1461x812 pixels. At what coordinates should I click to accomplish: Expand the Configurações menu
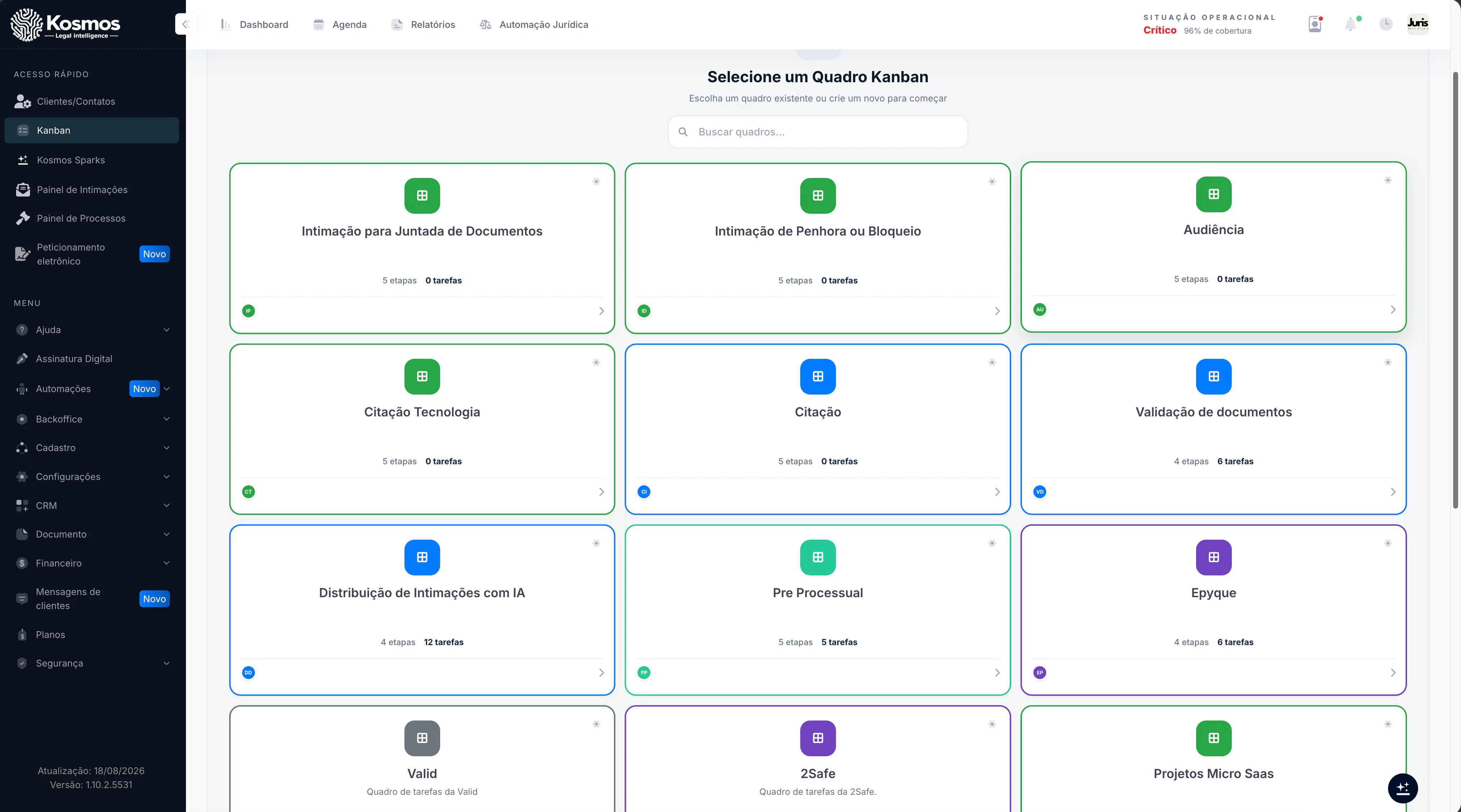pyautogui.click(x=92, y=477)
